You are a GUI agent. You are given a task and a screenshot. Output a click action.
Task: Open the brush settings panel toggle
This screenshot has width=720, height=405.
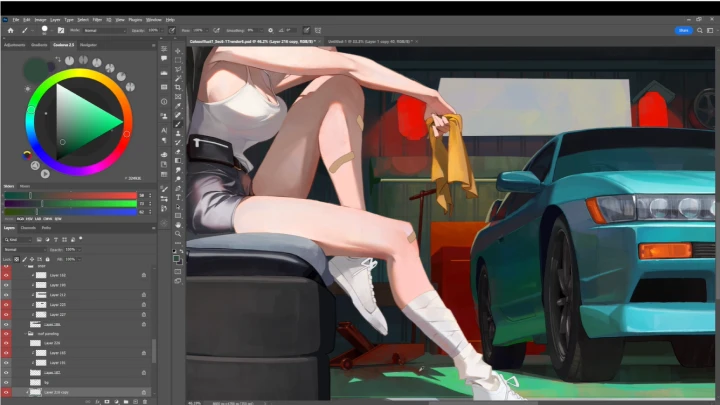click(61, 30)
